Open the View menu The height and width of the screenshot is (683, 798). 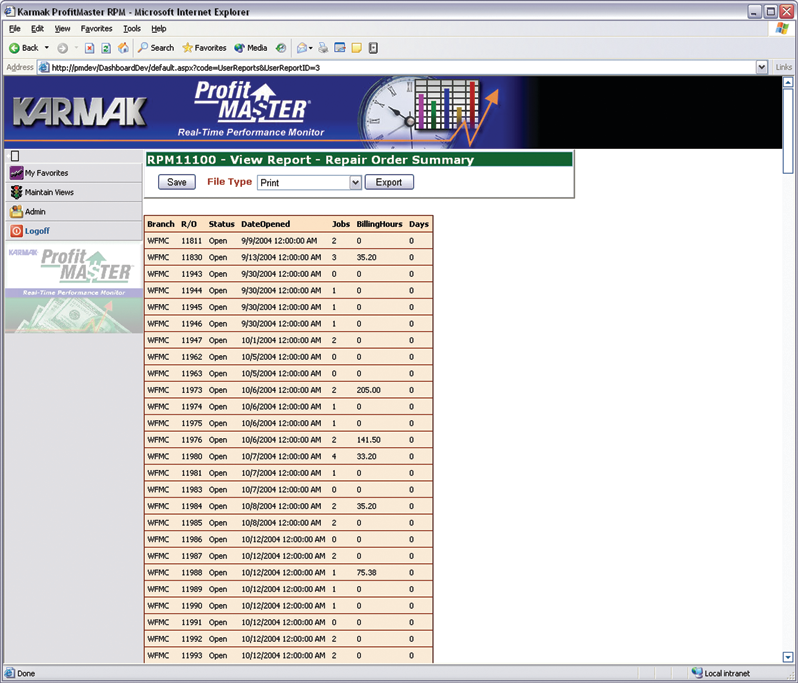click(62, 29)
